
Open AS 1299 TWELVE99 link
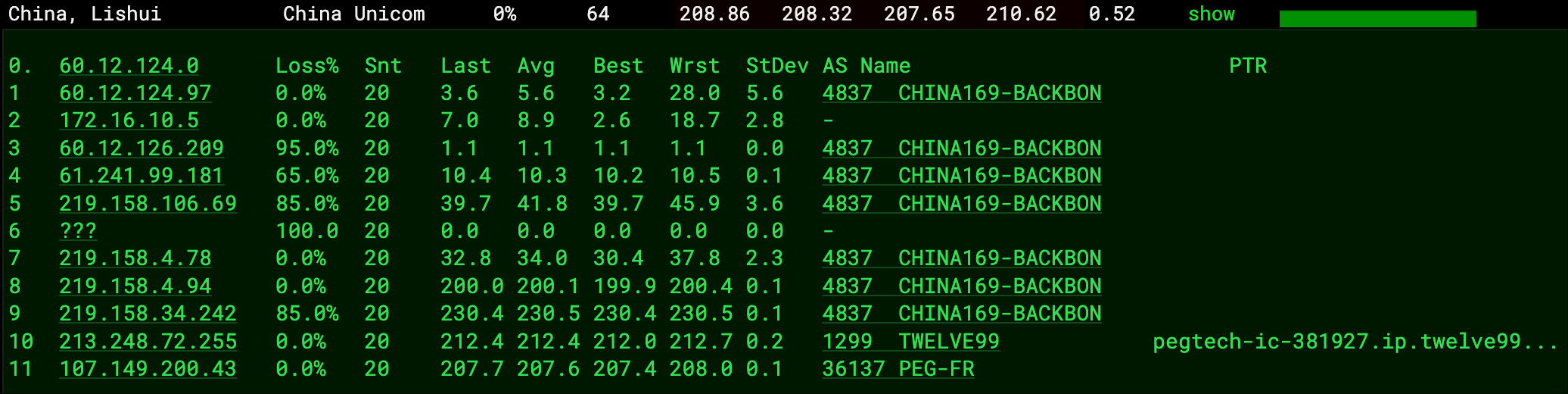point(911,342)
